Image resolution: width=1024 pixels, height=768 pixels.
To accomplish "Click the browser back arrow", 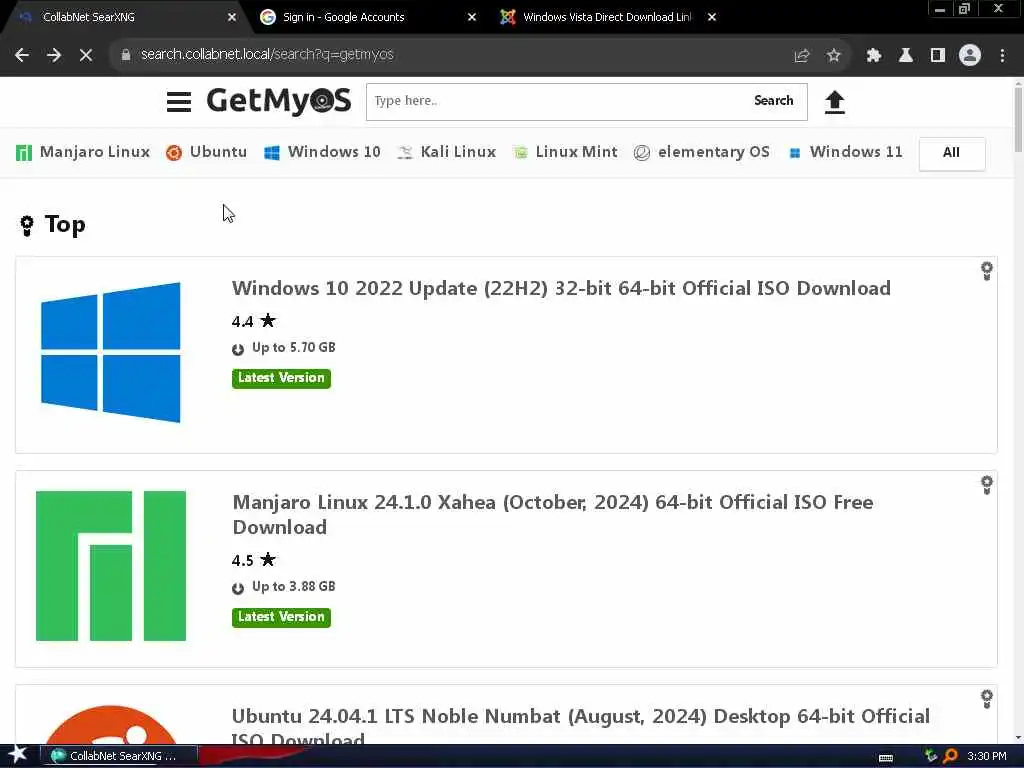I will (22, 55).
